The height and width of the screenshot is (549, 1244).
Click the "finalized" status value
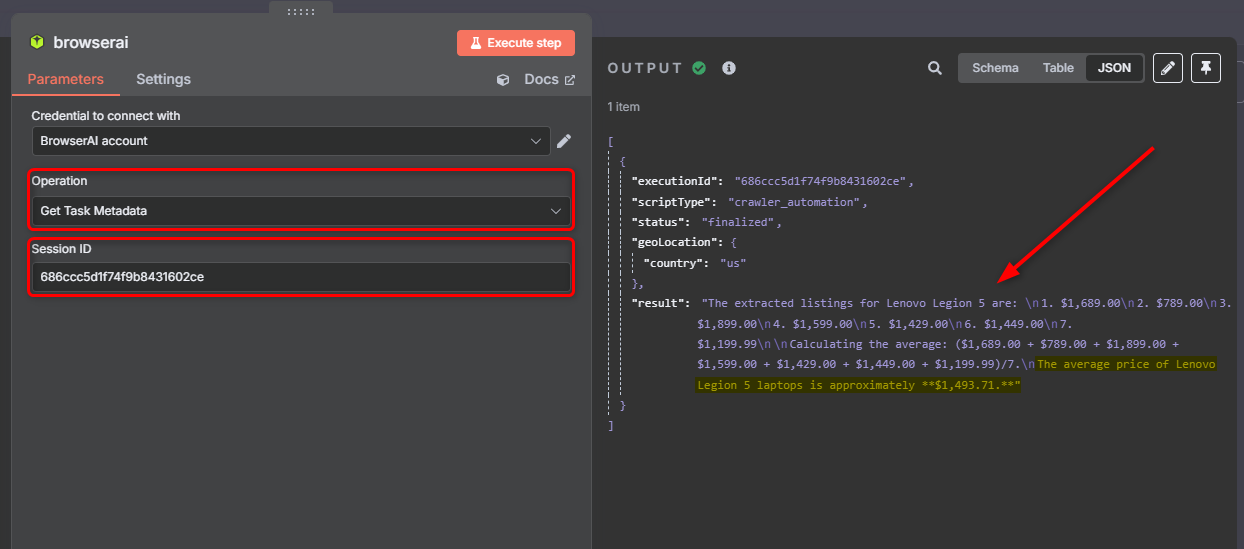click(741, 222)
